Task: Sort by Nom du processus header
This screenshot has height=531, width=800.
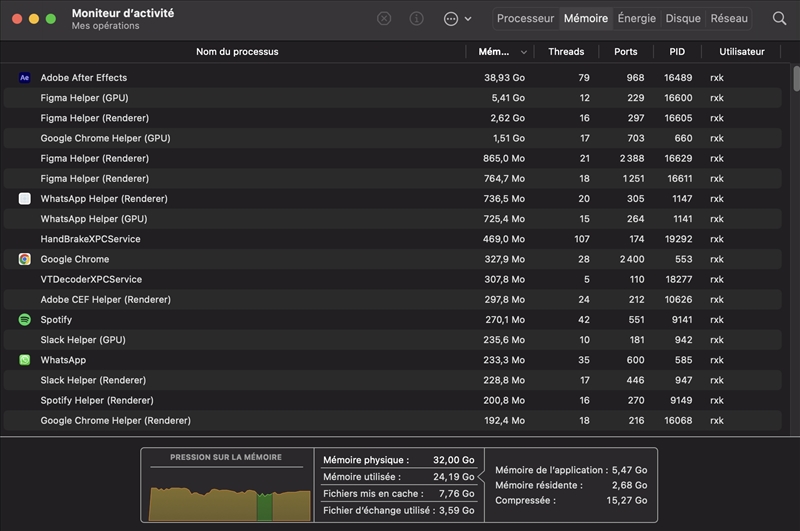Action: coord(237,52)
